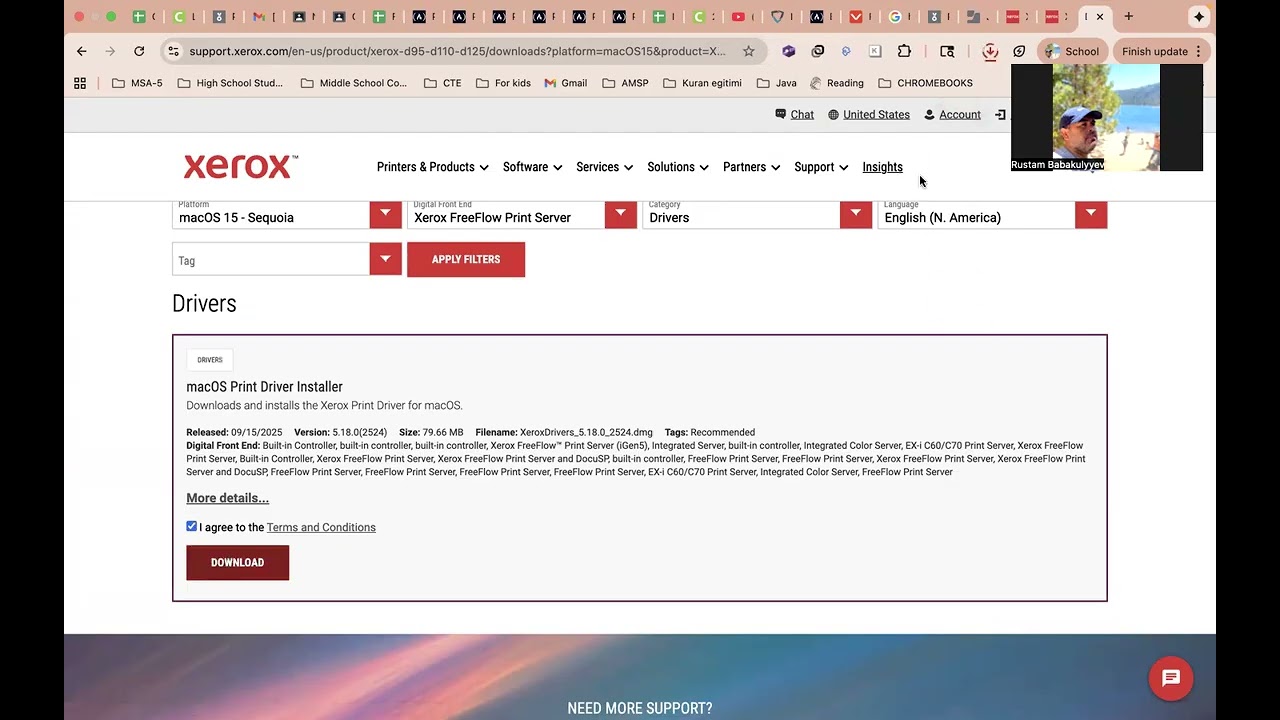Open the CHROMEBOOKS bookmark folder
Screen dimensions: 1280x720
pyautogui.click(x=925, y=83)
